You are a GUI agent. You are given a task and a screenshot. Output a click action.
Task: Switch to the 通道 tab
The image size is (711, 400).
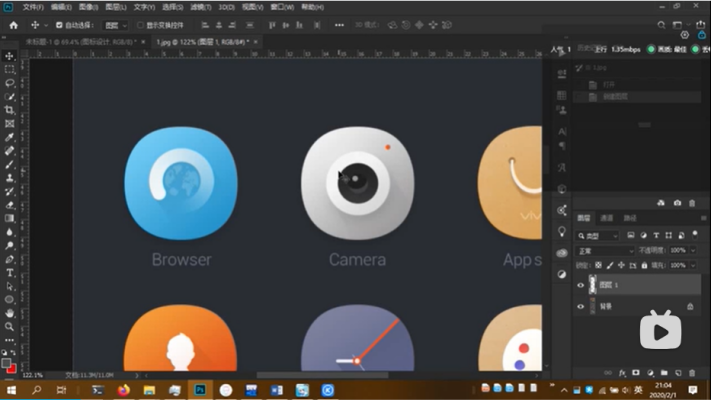(607, 218)
